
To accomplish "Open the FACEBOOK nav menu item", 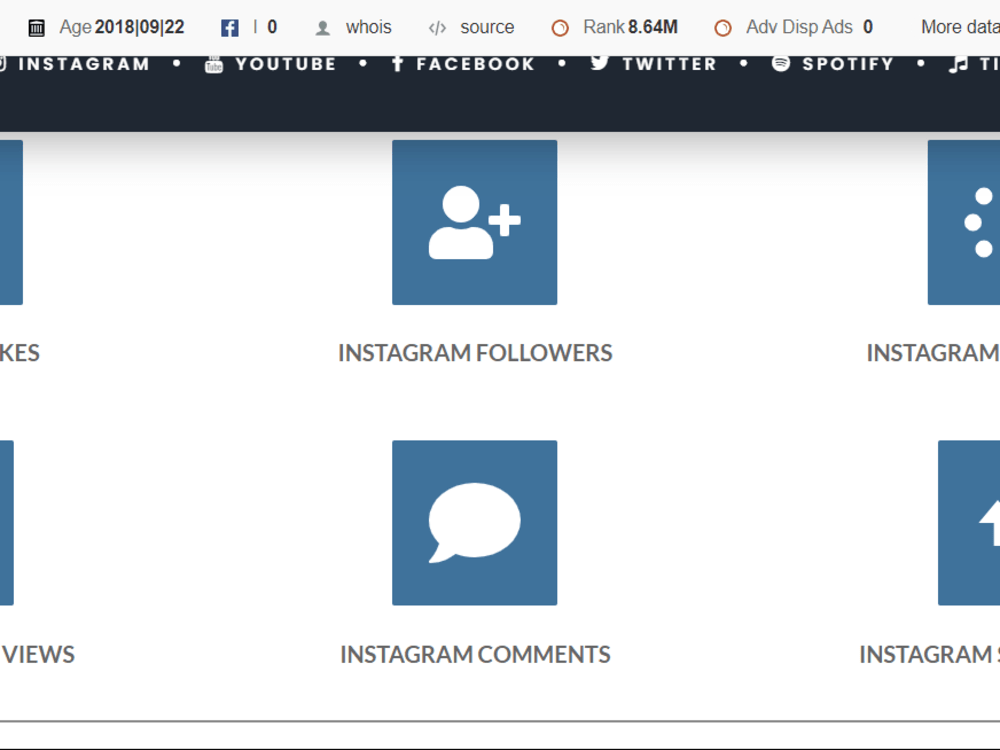I will pyautogui.click(x=475, y=64).
